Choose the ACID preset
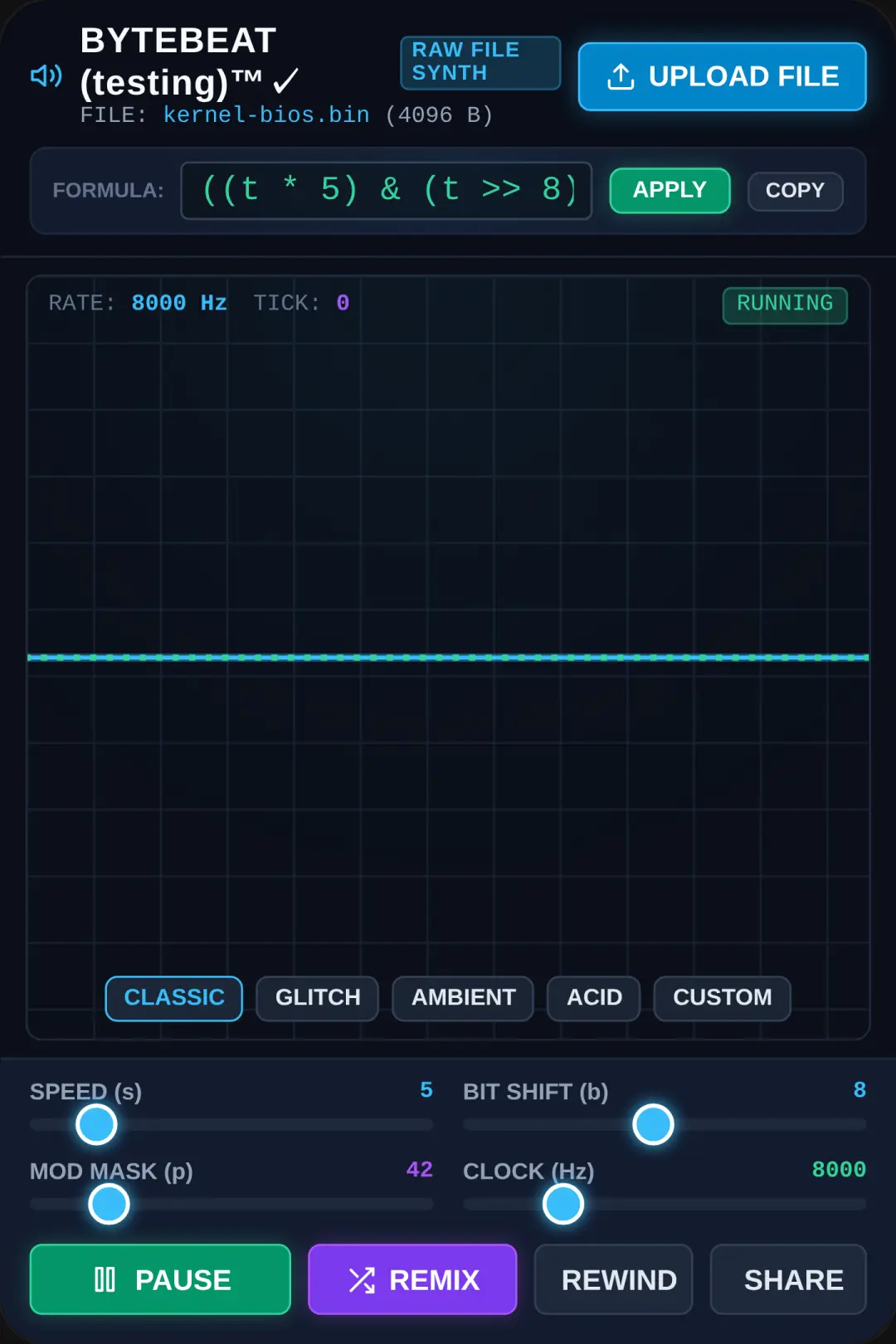 pyautogui.click(x=594, y=998)
